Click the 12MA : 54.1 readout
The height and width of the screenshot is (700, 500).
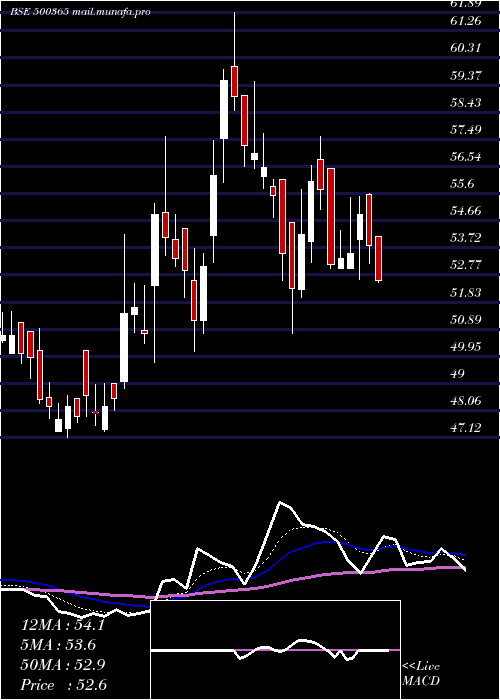tap(63, 625)
